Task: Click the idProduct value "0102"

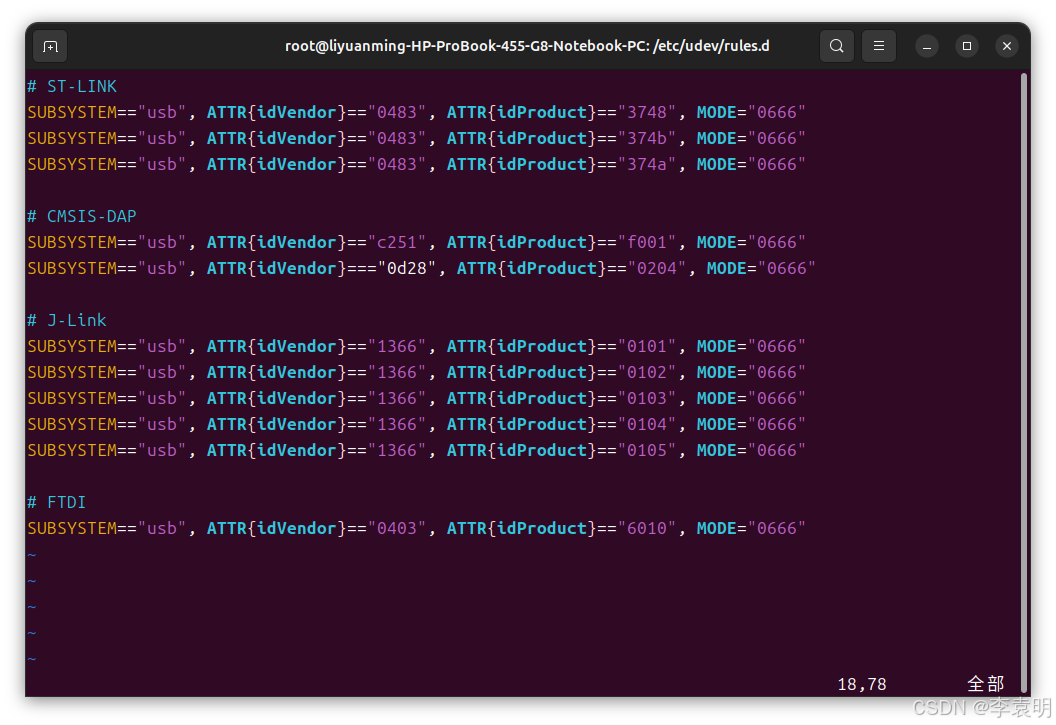Action: pyautogui.click(x=647, y=372)
